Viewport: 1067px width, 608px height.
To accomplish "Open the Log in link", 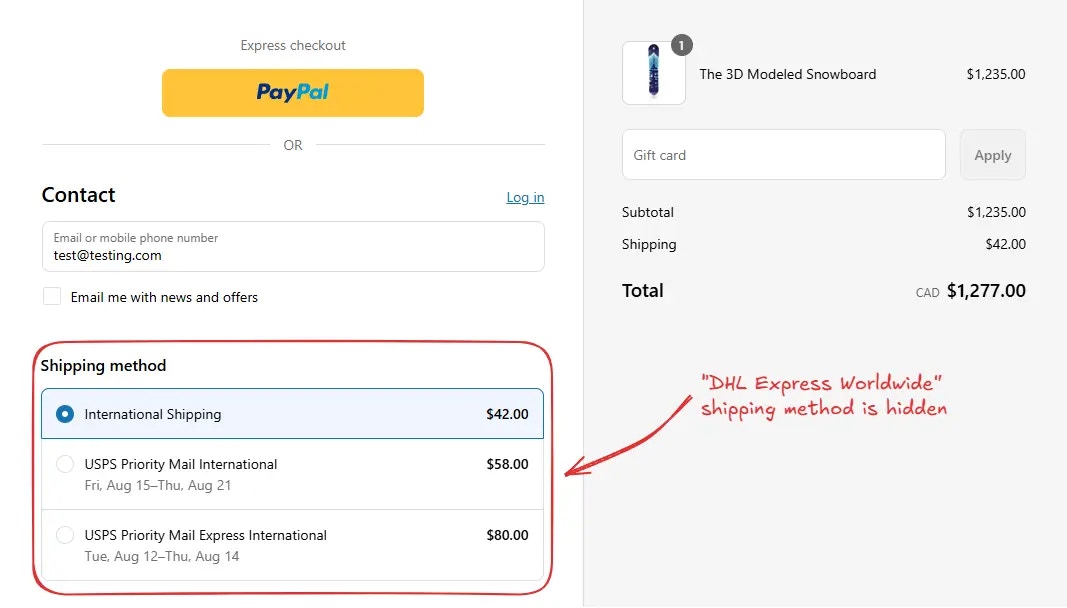I will pos(525,197).
